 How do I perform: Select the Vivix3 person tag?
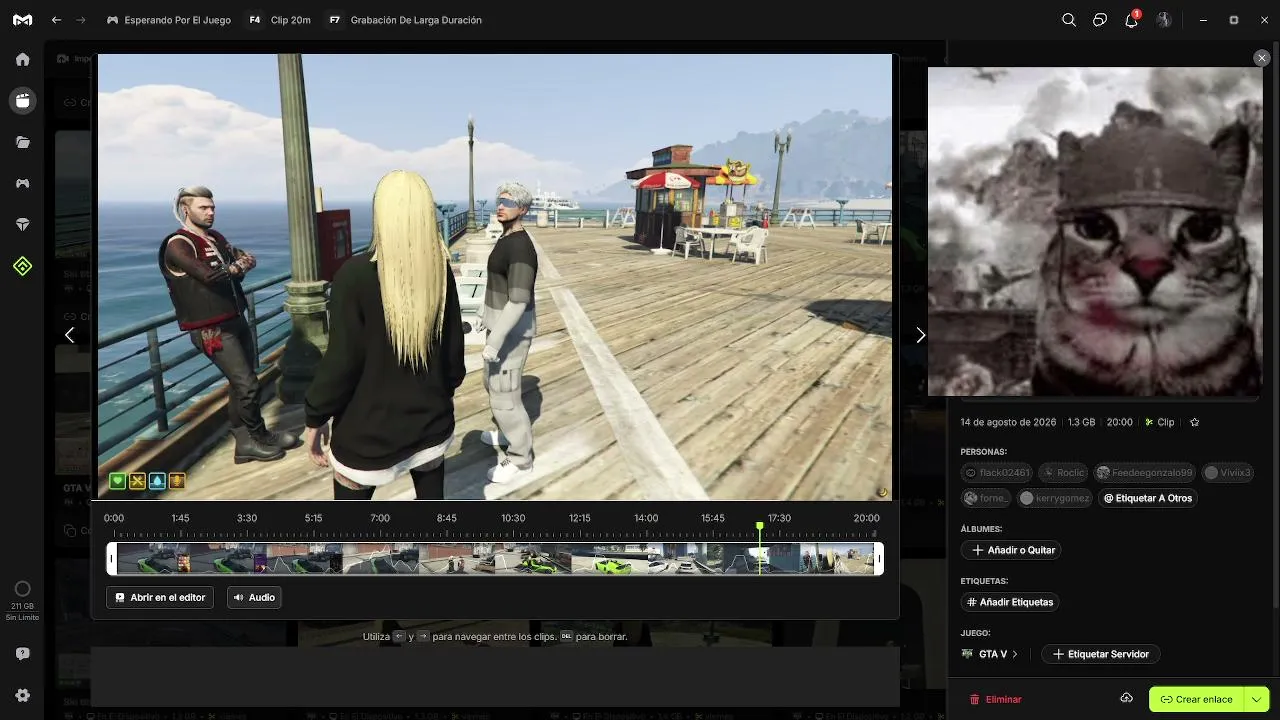point(1228,473)
